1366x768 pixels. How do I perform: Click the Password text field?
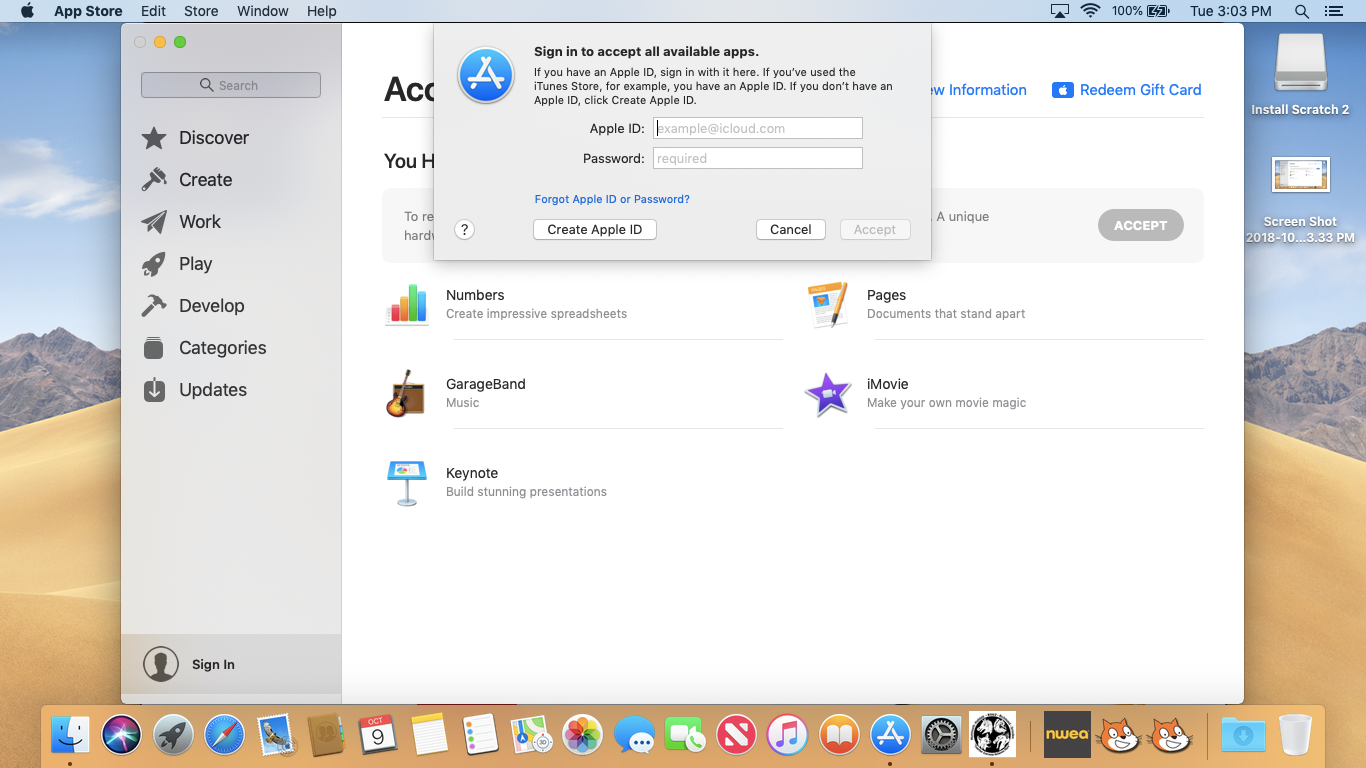coord(758,158)
